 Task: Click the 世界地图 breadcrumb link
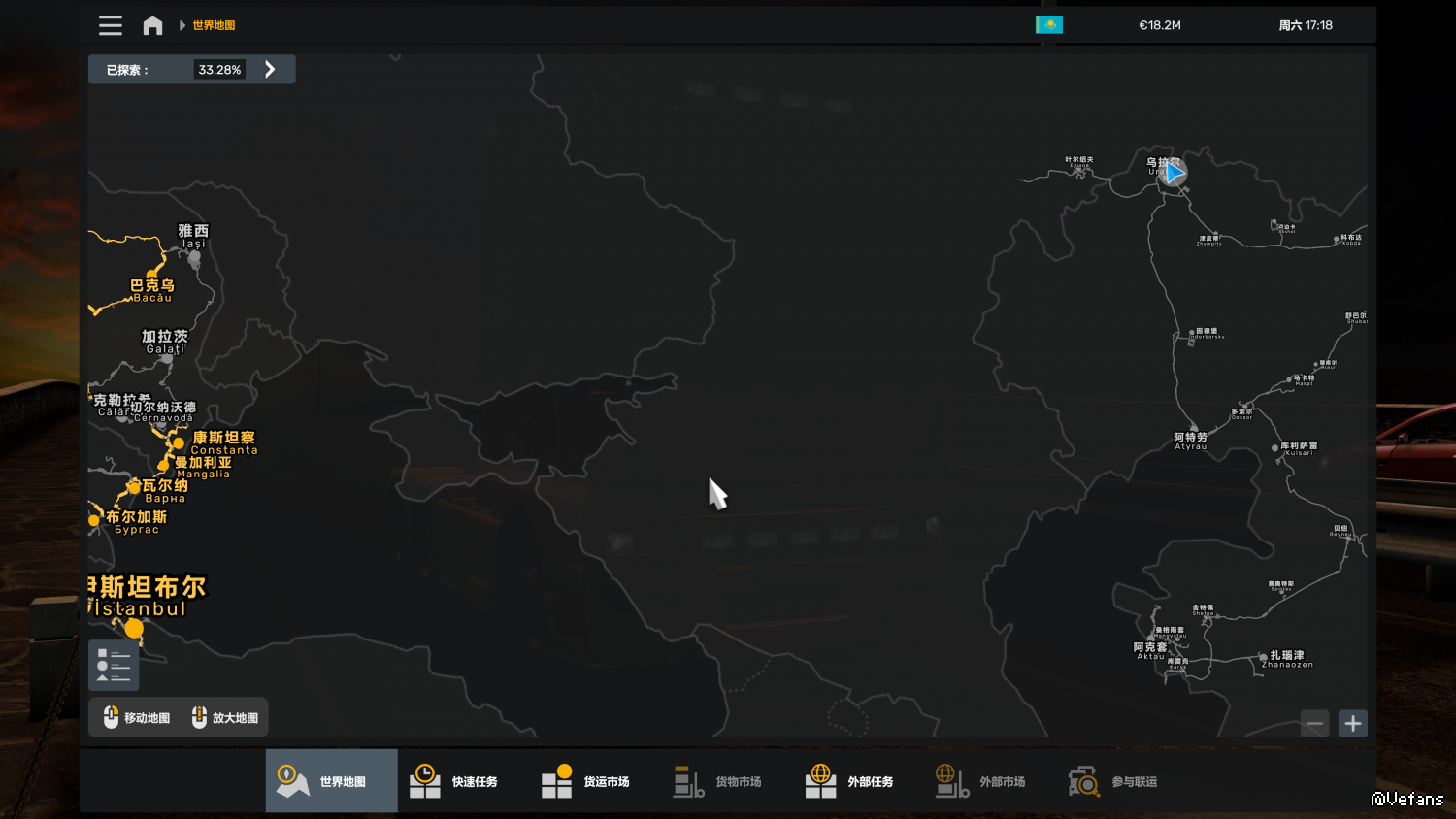214,25
